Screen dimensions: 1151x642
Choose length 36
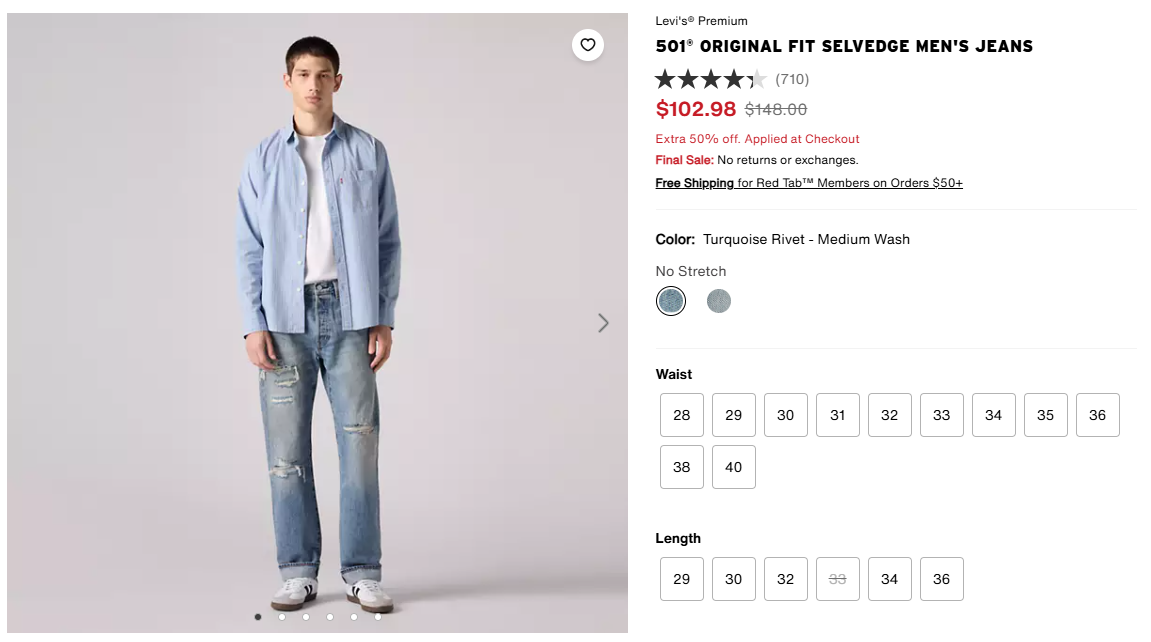[942, 579]
